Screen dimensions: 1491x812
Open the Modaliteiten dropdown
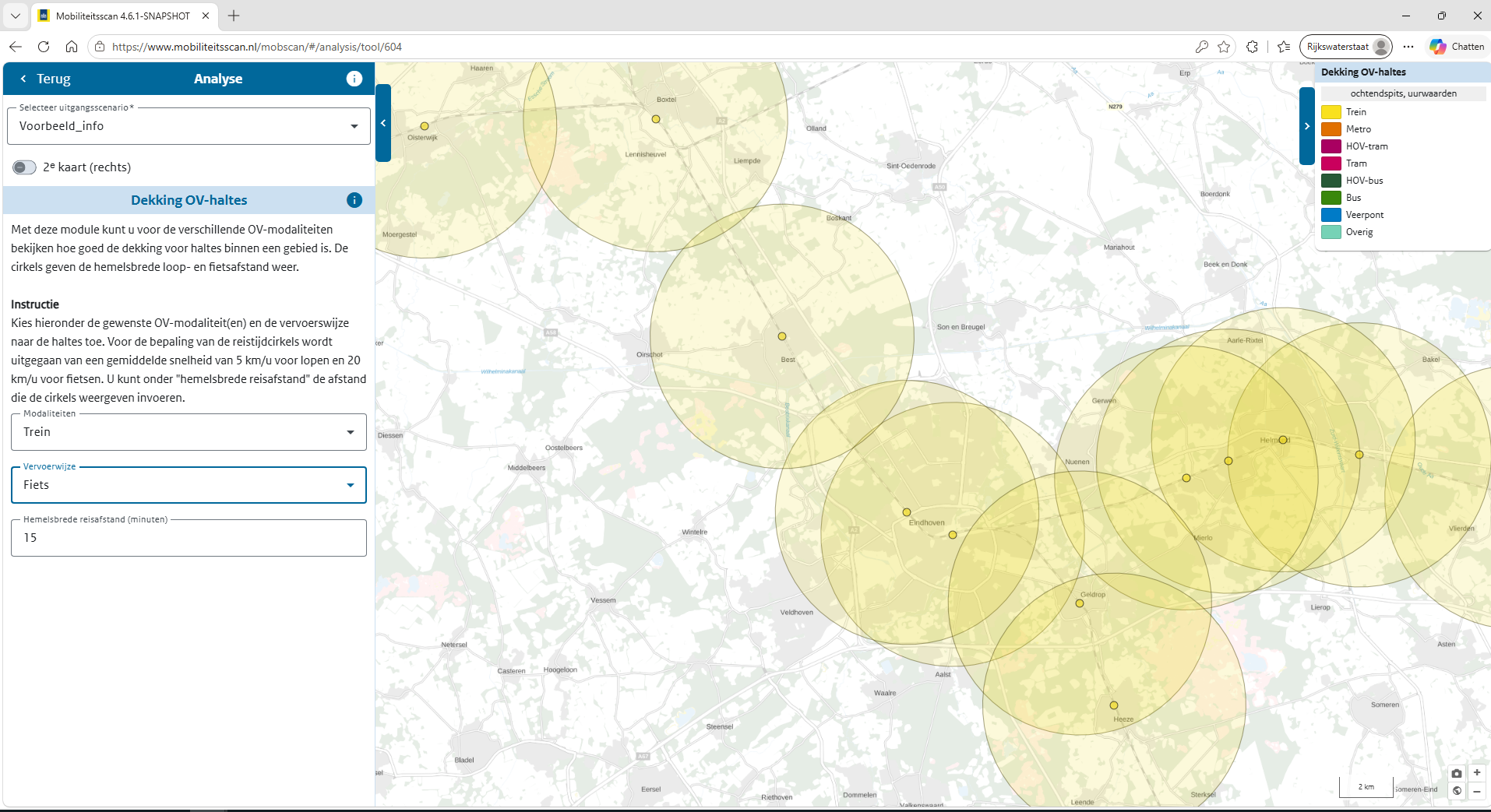tap(189, 432)
